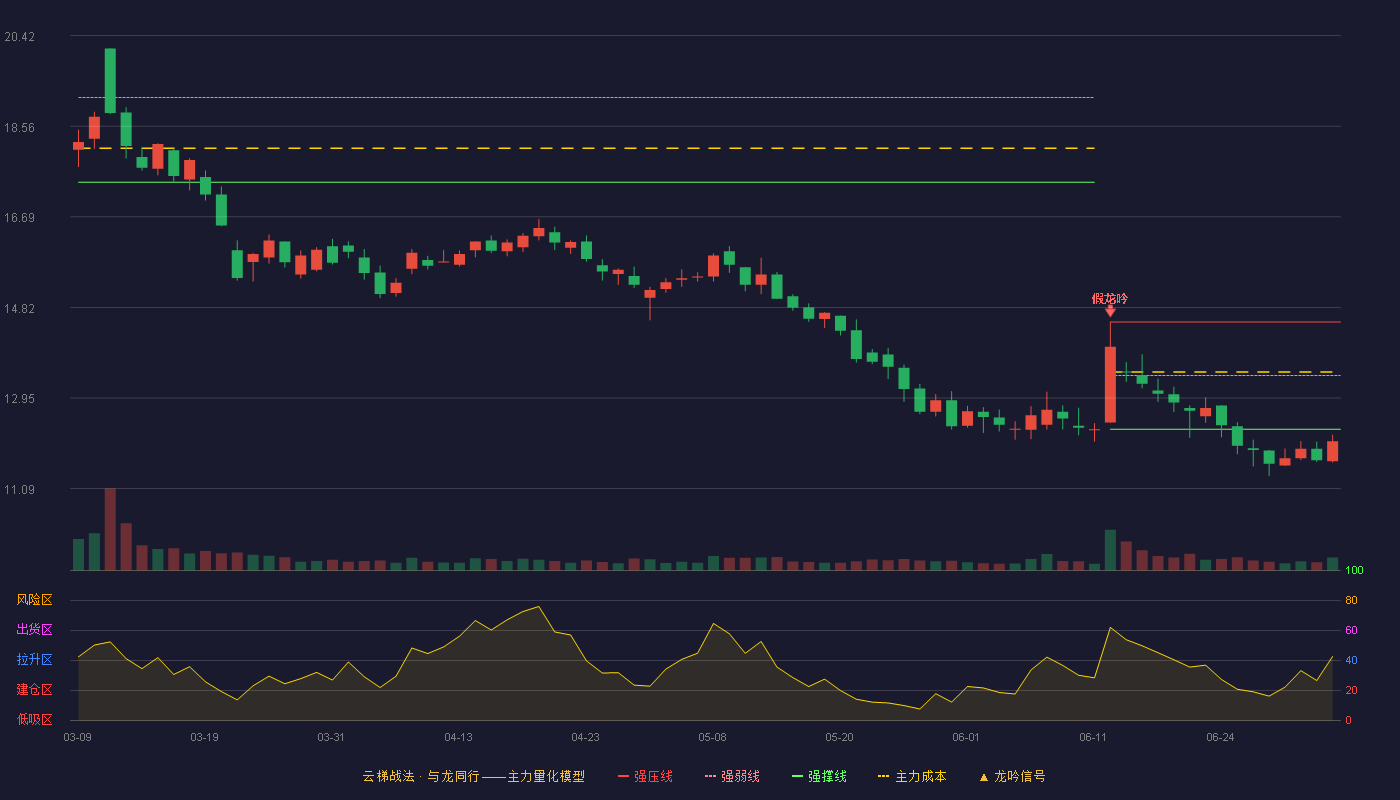The width and height of the screenshot is (1400, 800).
Task: Toggle the 强撑线 legend entry
Action: coord(819,776)
